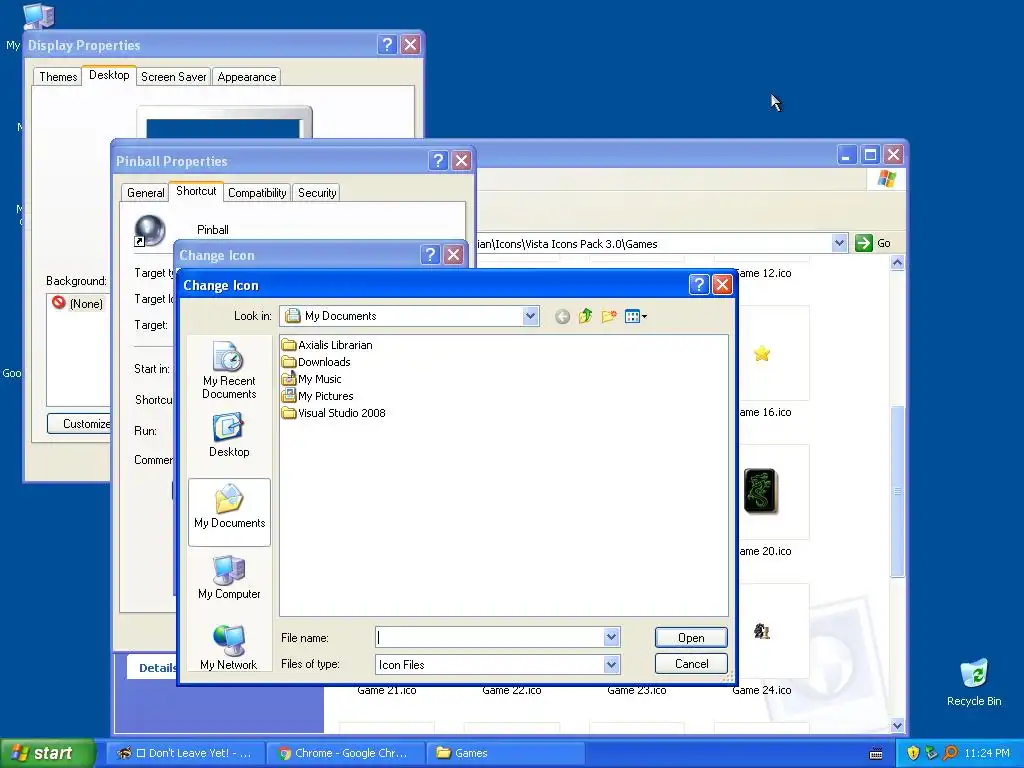Expand the address bar dropdown in Games window
The image size is (1024, 768).
(839, 243)
